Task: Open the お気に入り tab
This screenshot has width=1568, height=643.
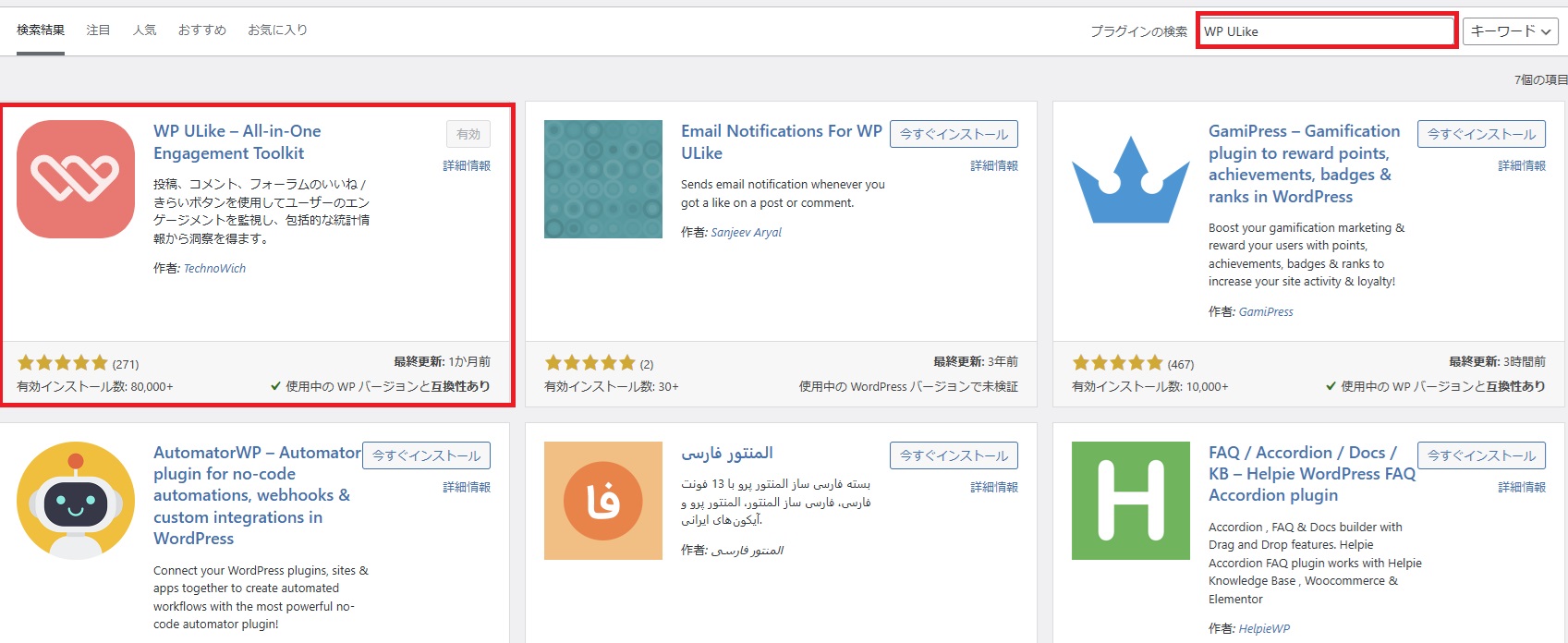Action: [x=277, y=30]
